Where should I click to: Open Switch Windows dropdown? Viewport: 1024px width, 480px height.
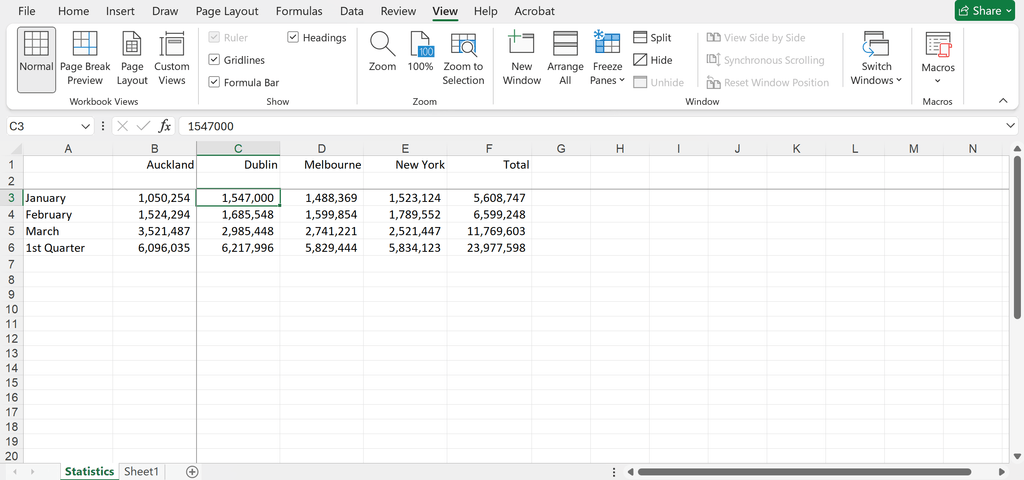click(x=876, y=59)
